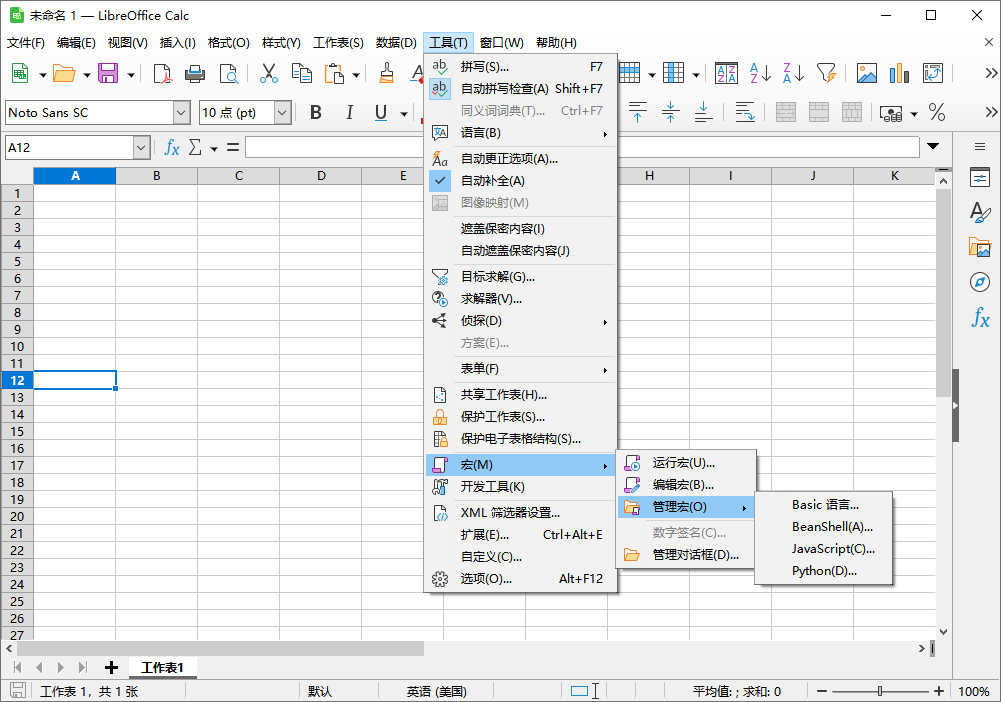Image resolution: width=1001 pixels, height=702 pixels.
Task: Open 表单(F) submenu
Action: coord(521,369)
